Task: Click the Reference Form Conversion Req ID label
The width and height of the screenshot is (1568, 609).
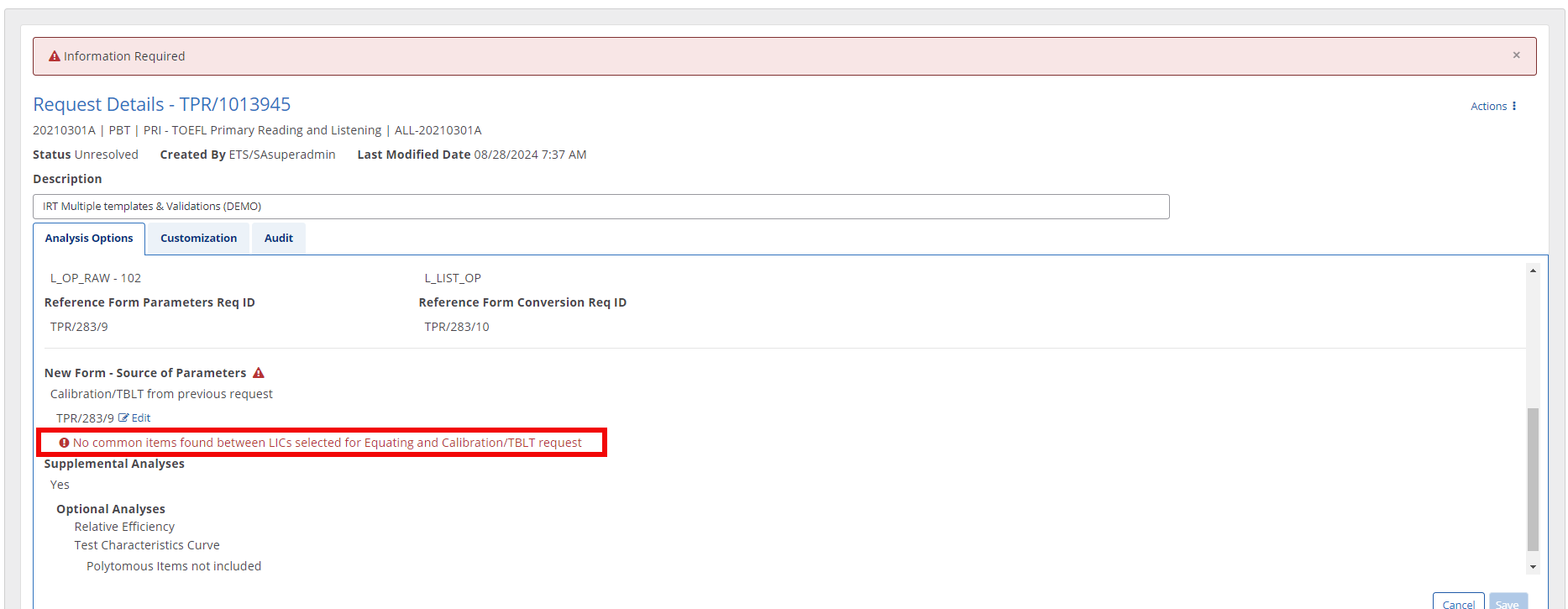Action: (x=522, y=302)
